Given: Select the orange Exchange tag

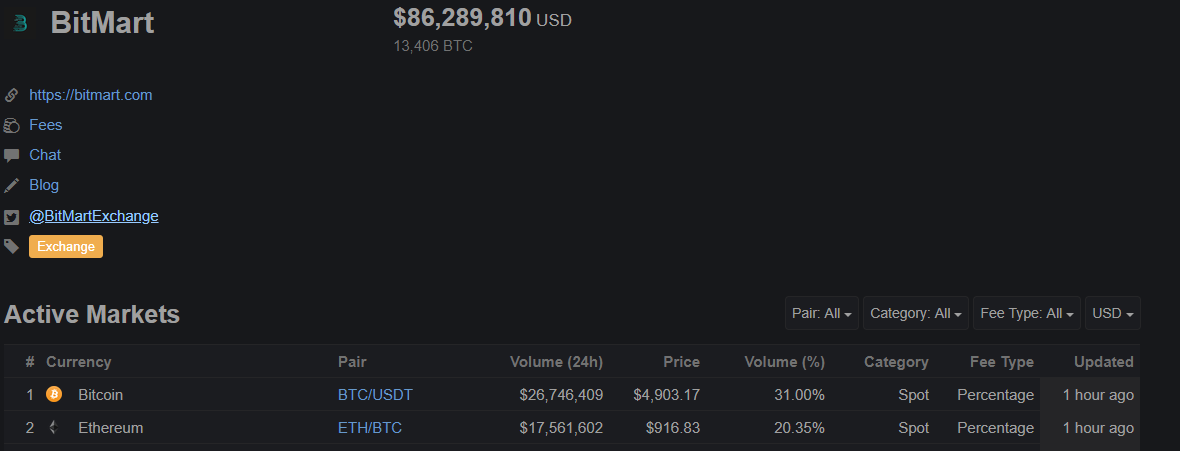Looking at the screenshot, I should point(66,246).
